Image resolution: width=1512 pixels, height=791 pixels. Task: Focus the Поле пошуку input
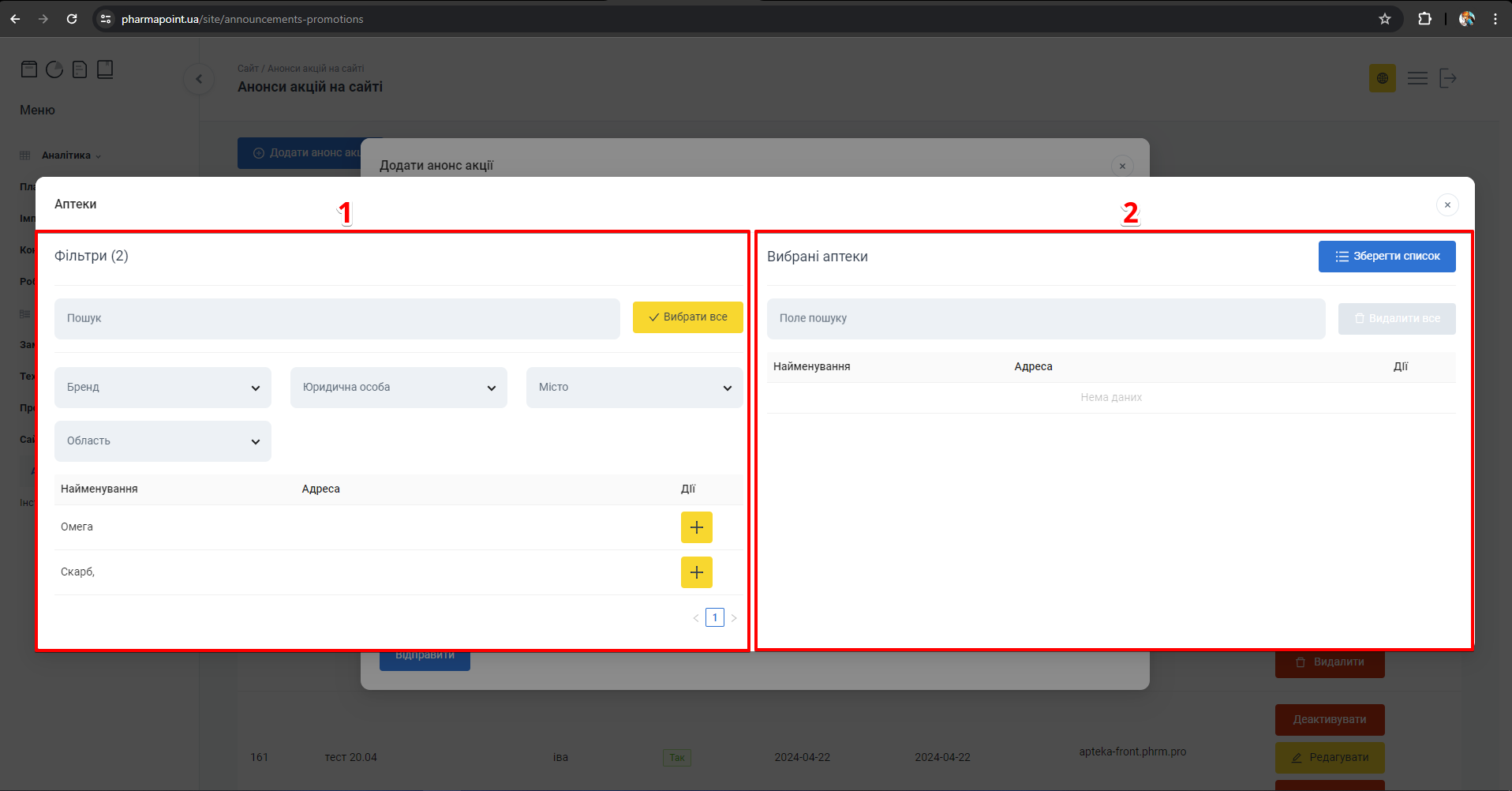pos(1046,319)
